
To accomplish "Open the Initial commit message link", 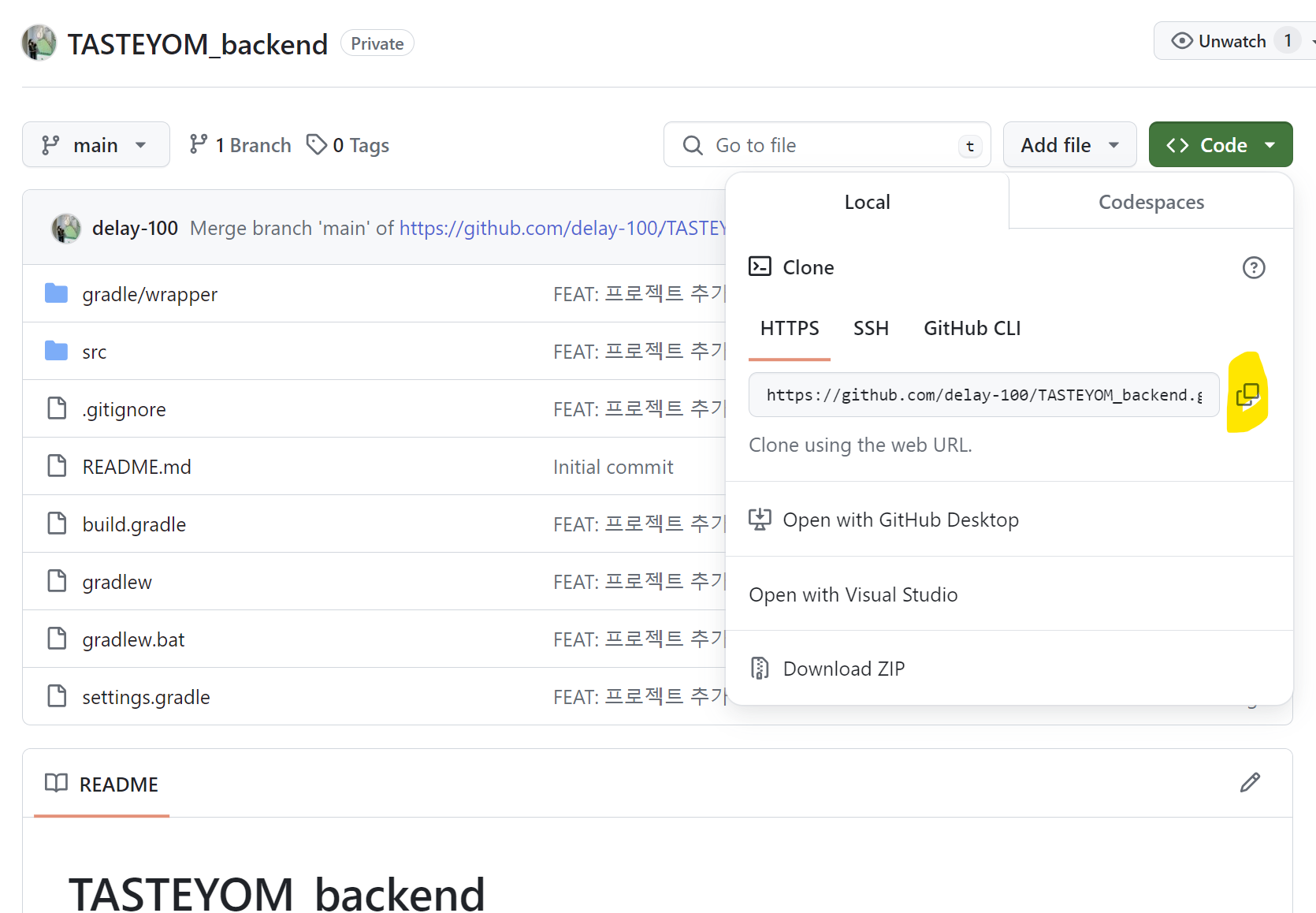I will point(613,467).
